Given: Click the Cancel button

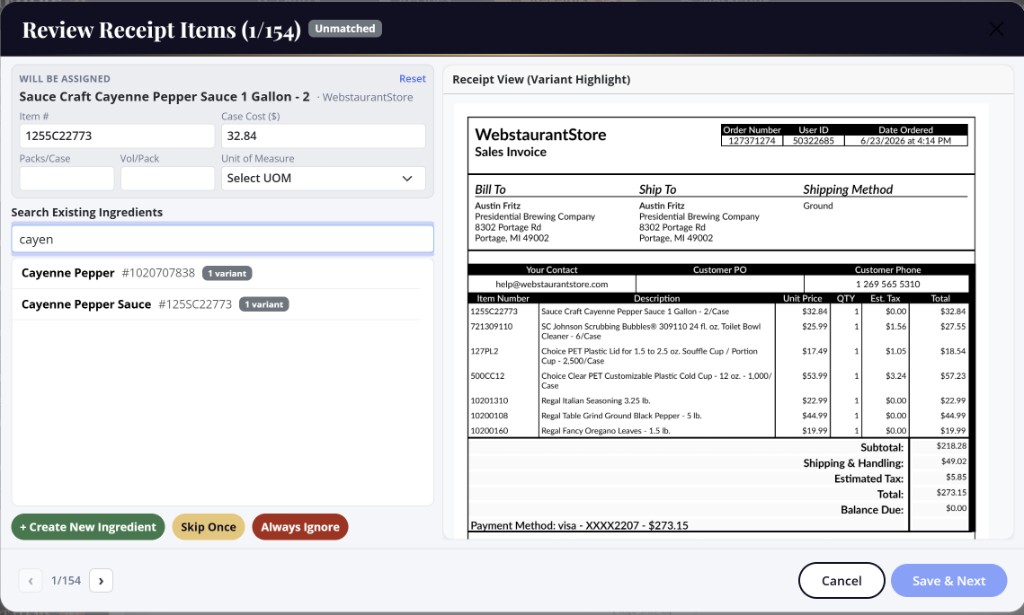Looking at the screenshot, I should click(x=841, y=580).
